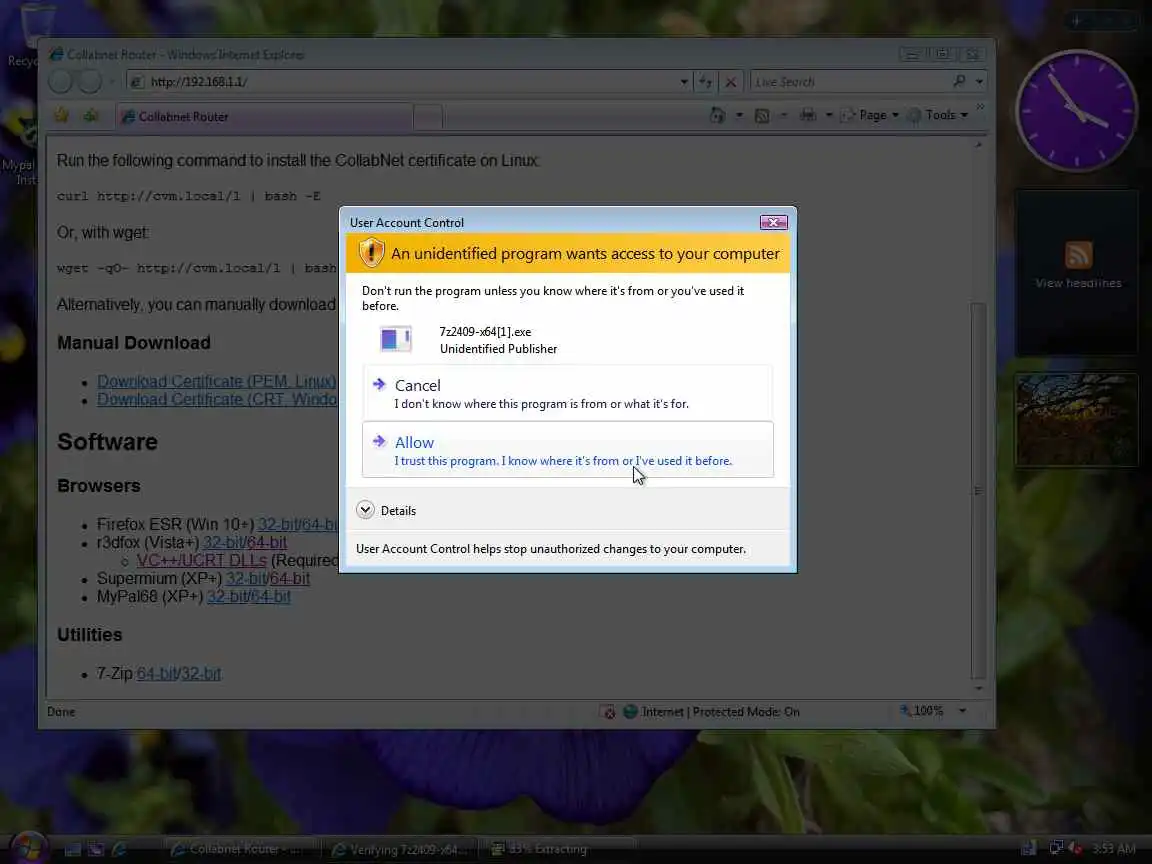This screenshot has height=864, width=1152.
Task: Click the Feeds icon in IE toolbar
Action: pos(762,115)
